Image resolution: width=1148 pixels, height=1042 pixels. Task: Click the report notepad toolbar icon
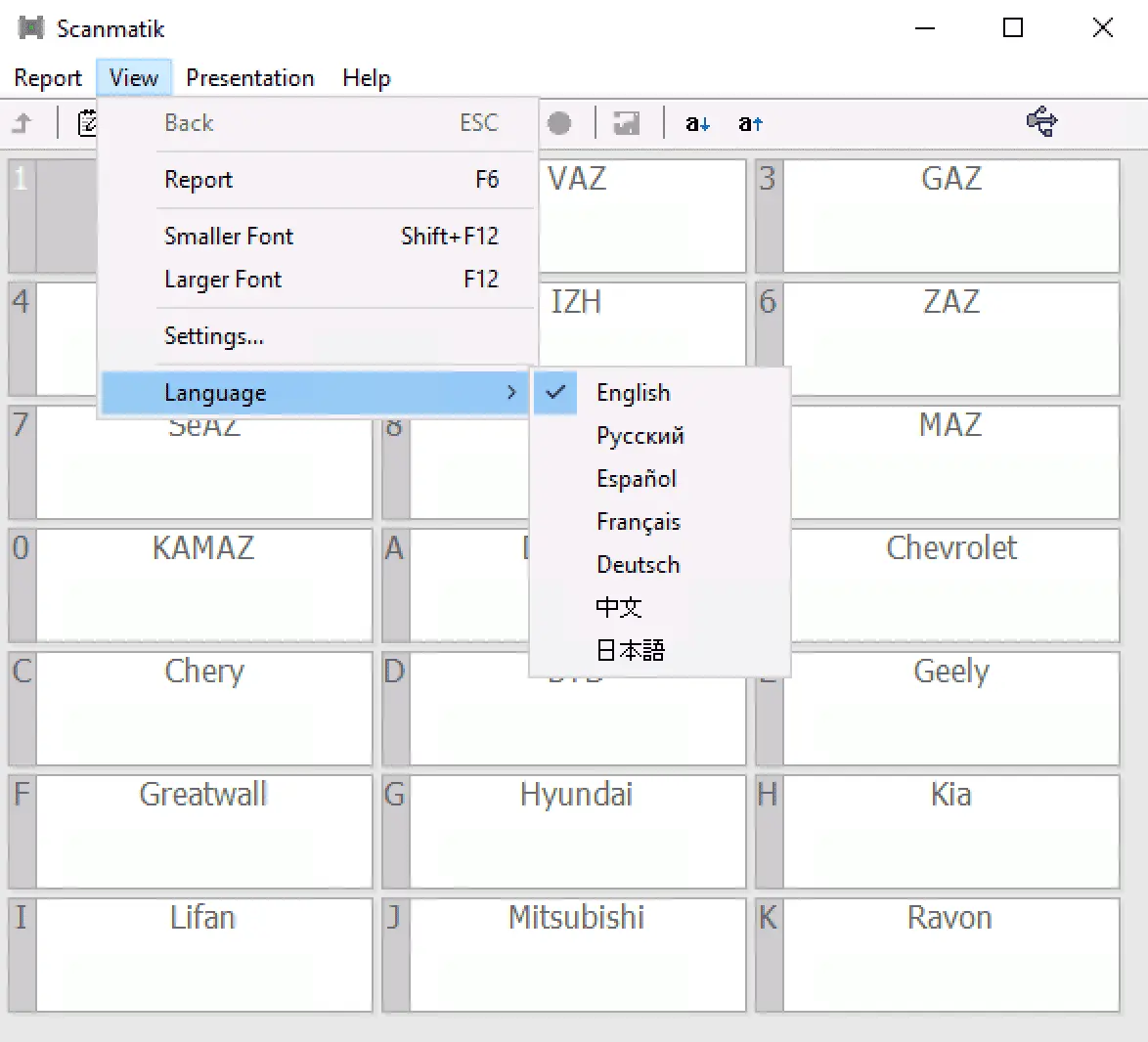point(87,123)
